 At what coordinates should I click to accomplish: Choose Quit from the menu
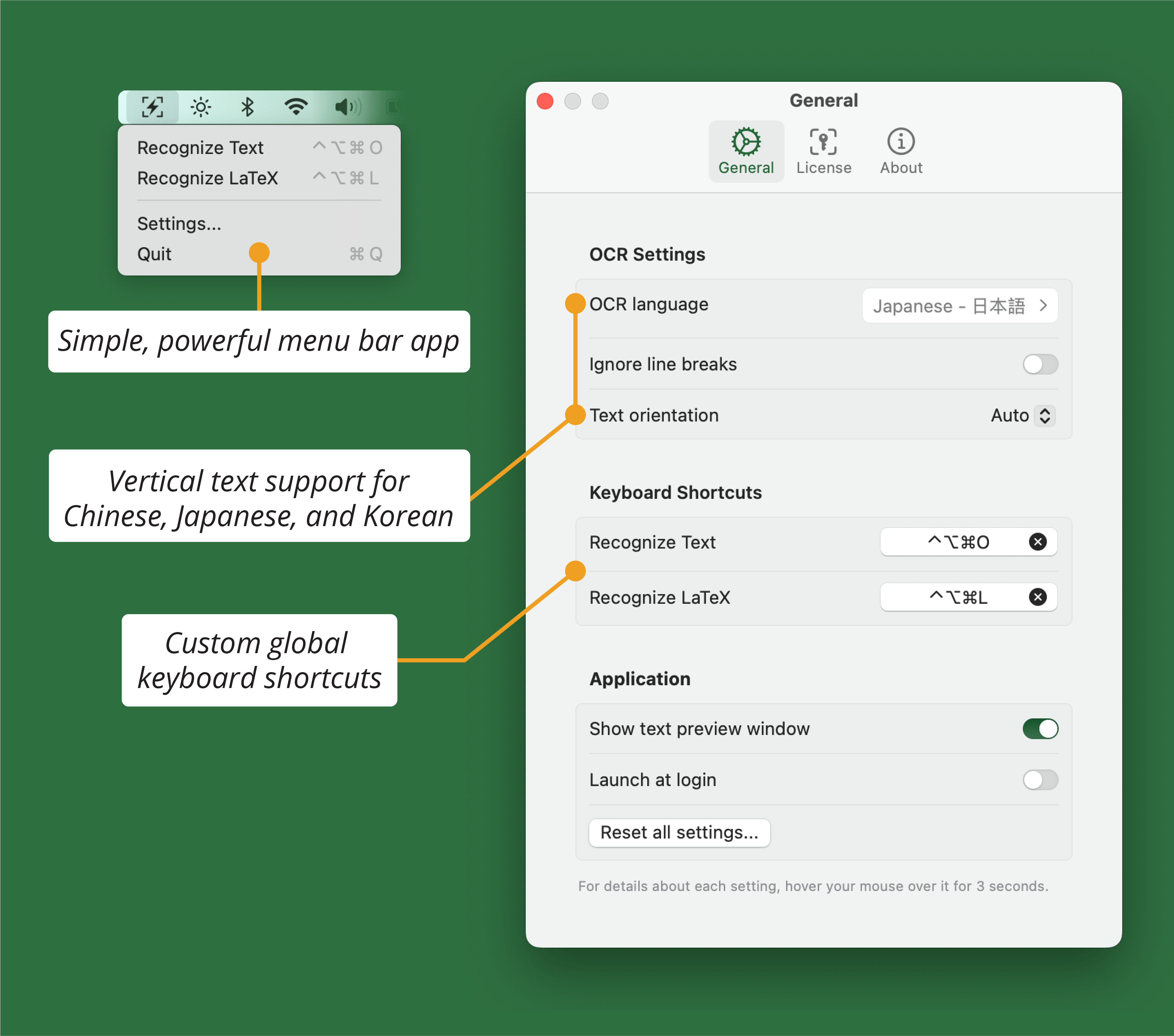(155, 254)
